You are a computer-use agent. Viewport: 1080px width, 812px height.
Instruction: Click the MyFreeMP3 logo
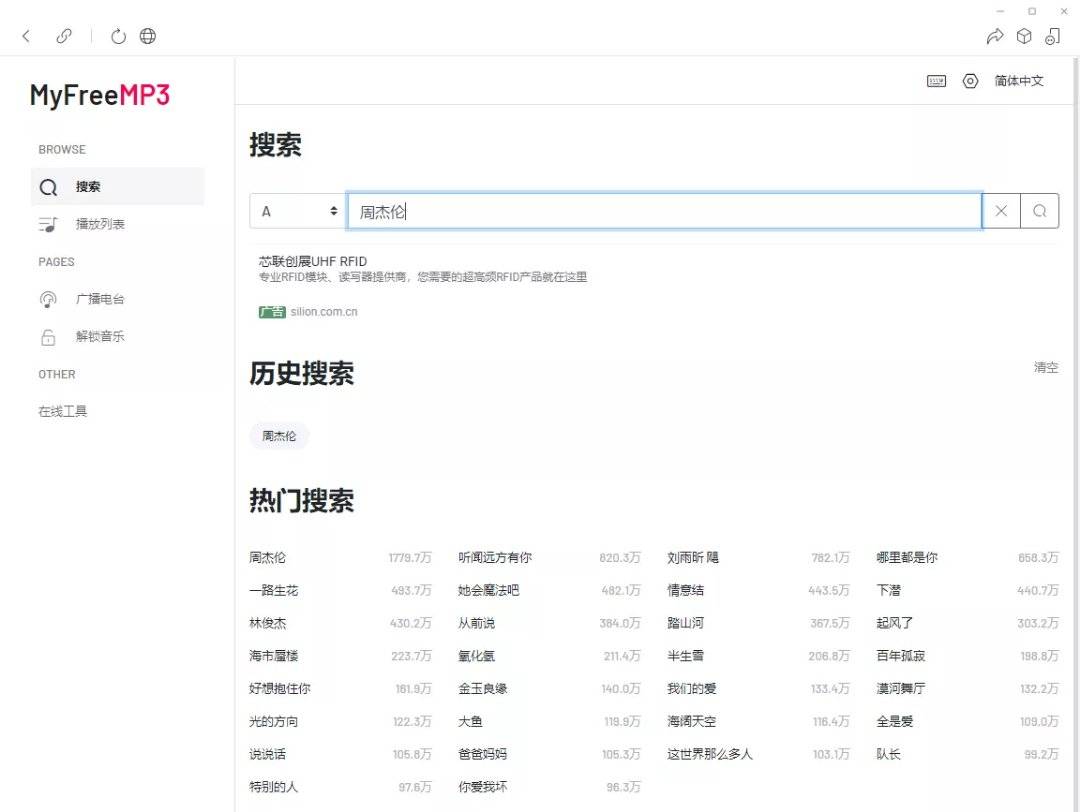pos(100,95)
